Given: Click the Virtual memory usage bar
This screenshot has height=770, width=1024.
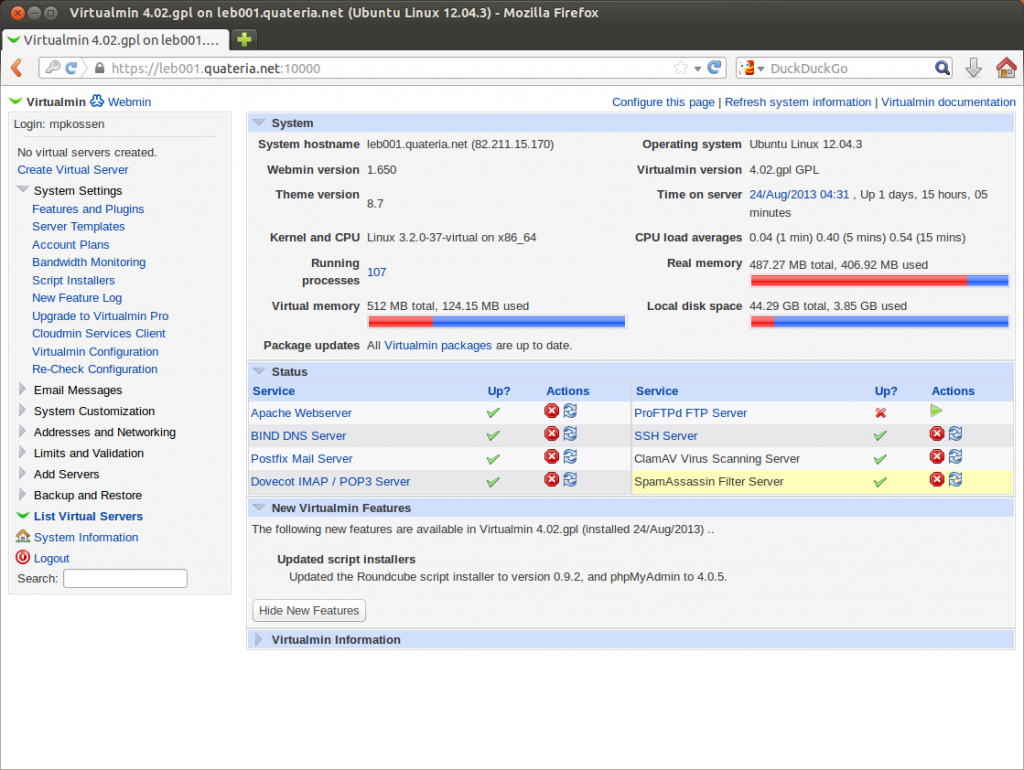Looking at the screenshot, I should click(x=497, y=322).
